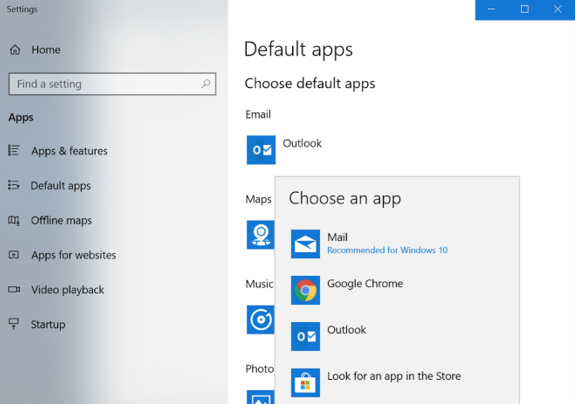576x404 pixels.
Task: Minimize the Settings window
Action: [x=492, y=9]
